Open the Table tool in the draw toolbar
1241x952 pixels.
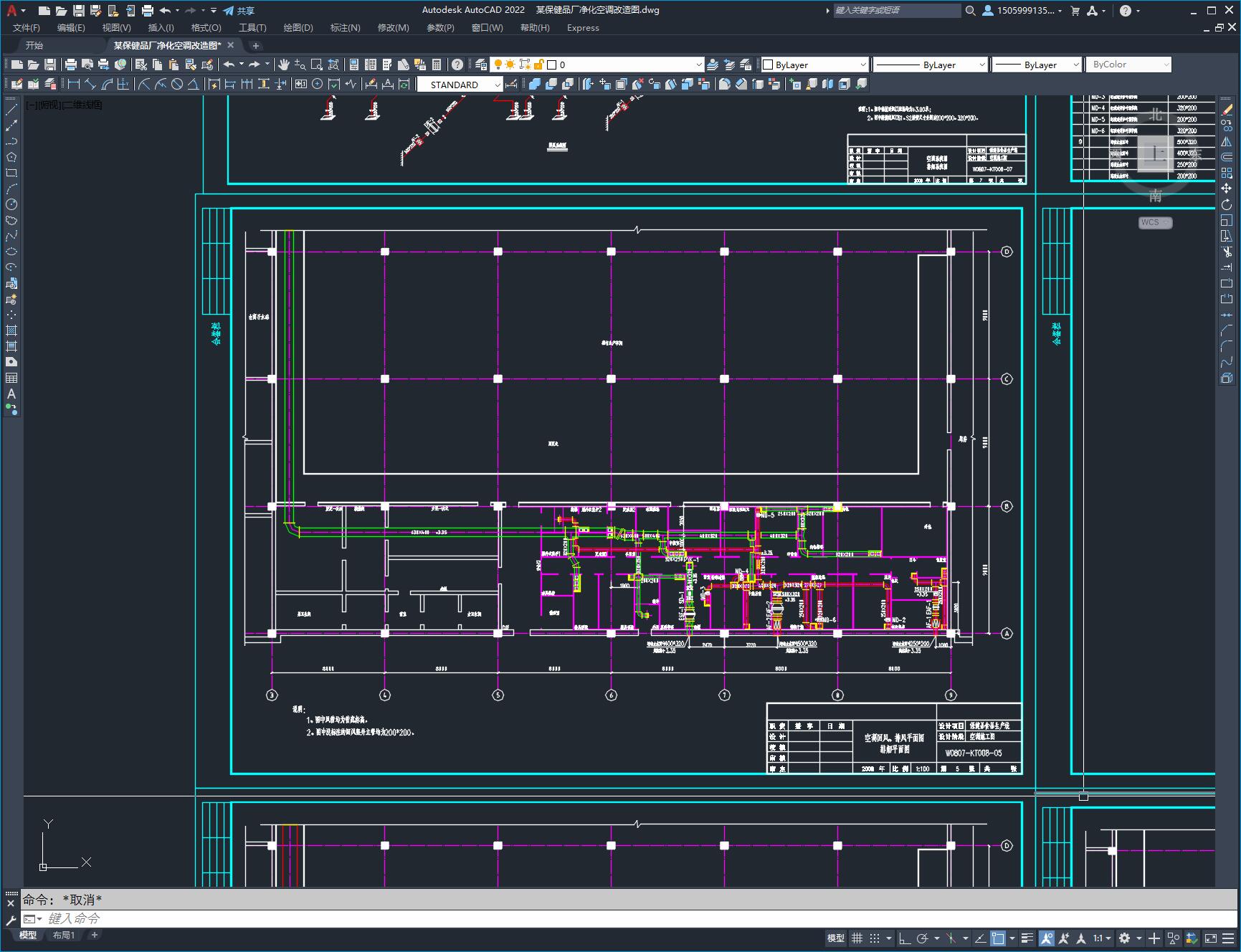(x=11, y=378)
